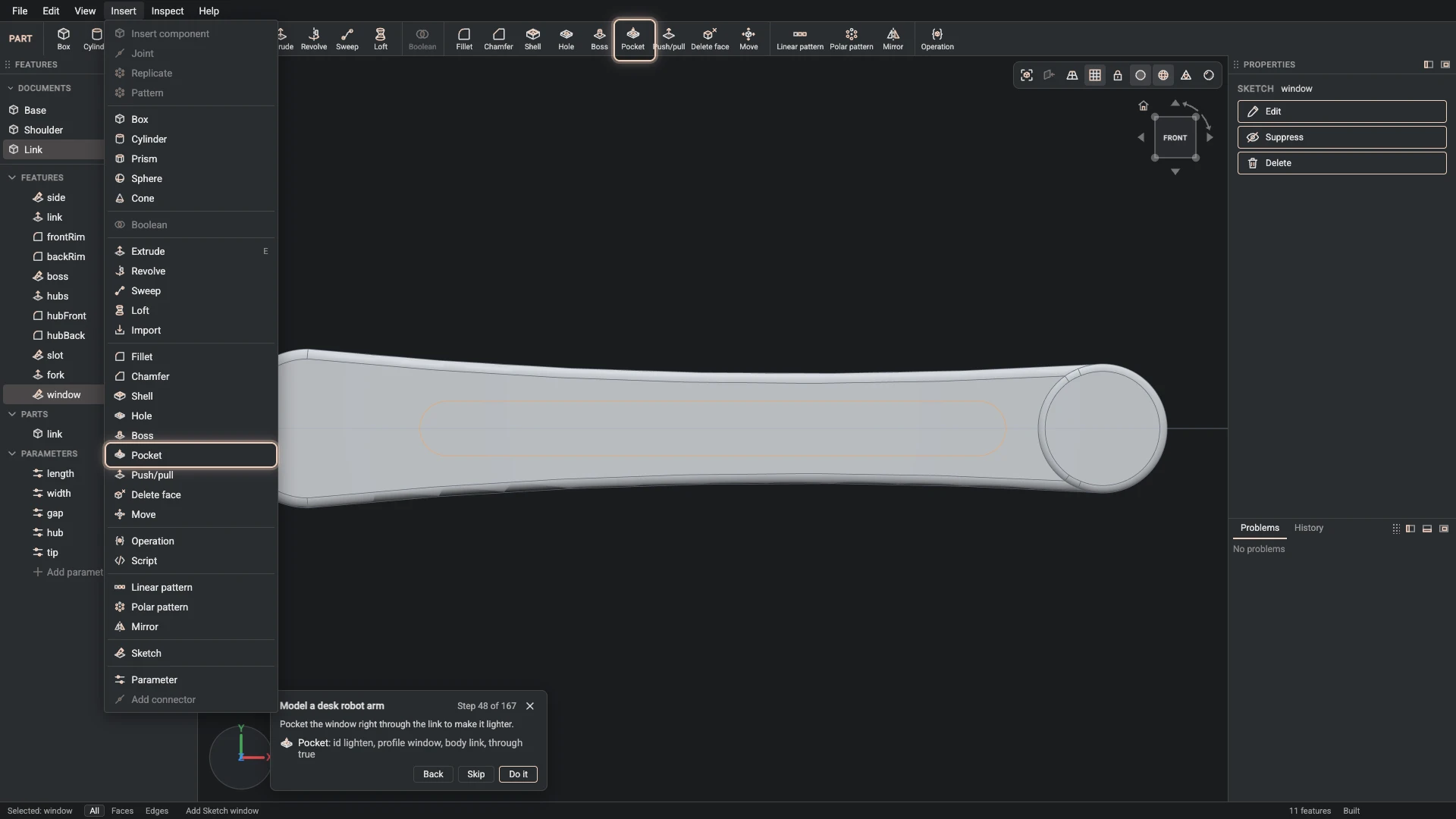Screen dimensions: 1456x819
Task: Select the Chamfer tool in the toolbar
Action: coord(498,39)
